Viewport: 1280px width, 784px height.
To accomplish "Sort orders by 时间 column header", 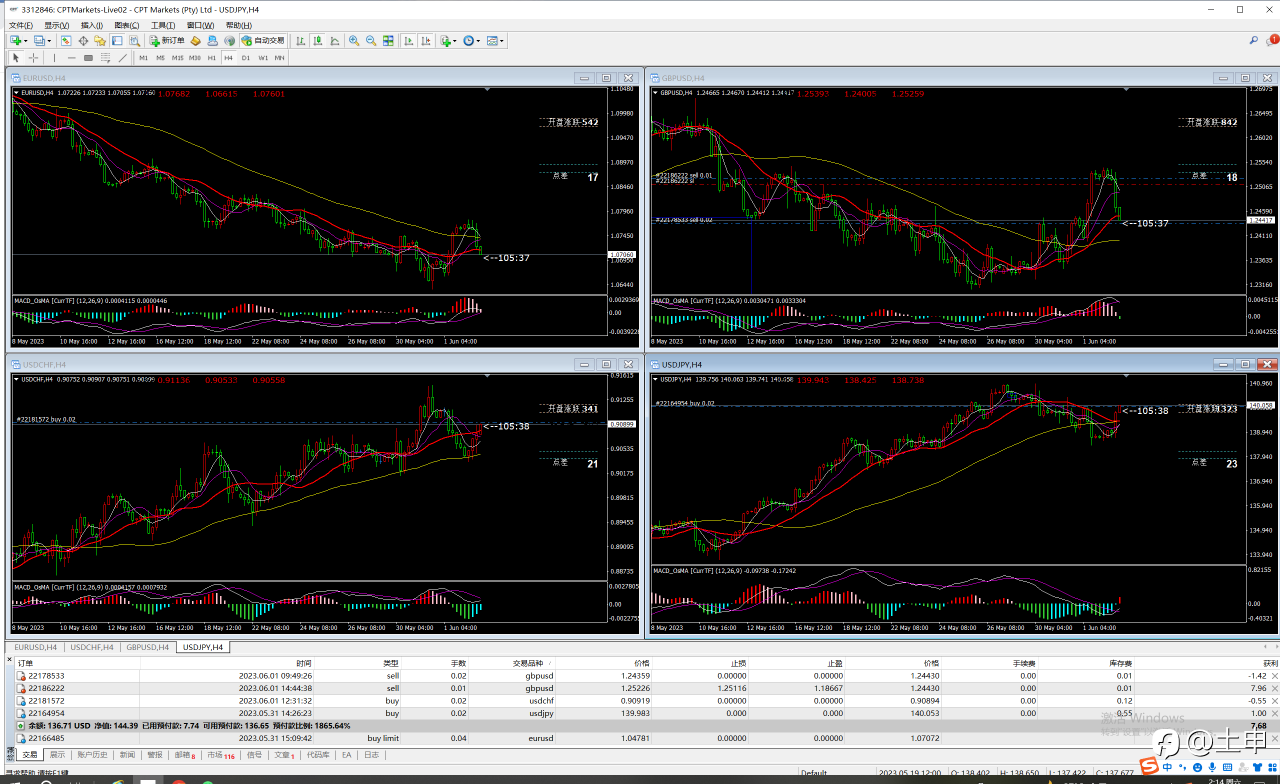I will click(303, 663).
